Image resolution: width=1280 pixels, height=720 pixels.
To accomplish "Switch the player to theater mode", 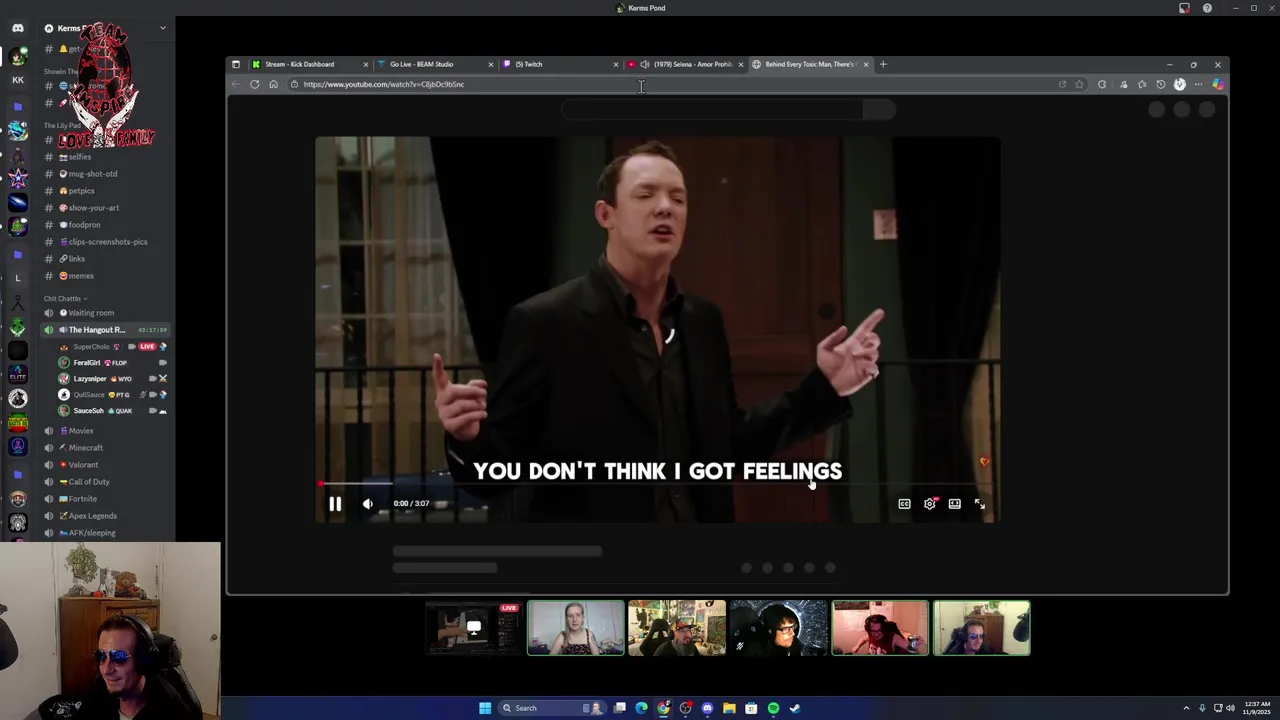I will coord(955,504).
